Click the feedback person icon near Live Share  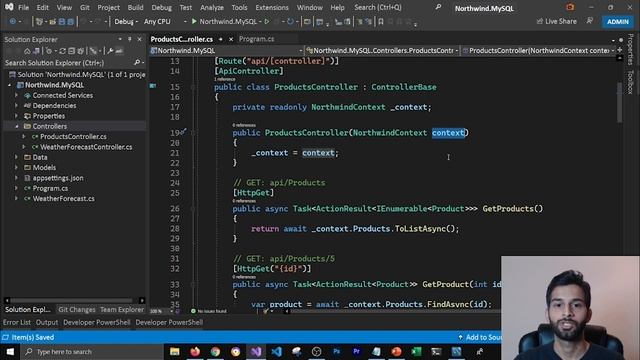click(x=590, y=21)
